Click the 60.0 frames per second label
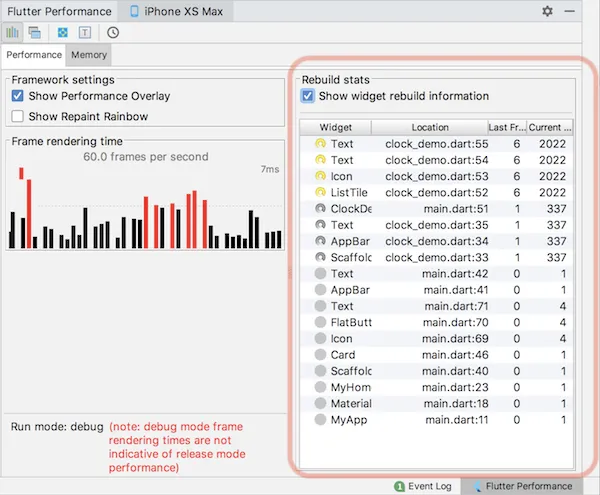This screenshot has height=495, width=600. (146, 156)
